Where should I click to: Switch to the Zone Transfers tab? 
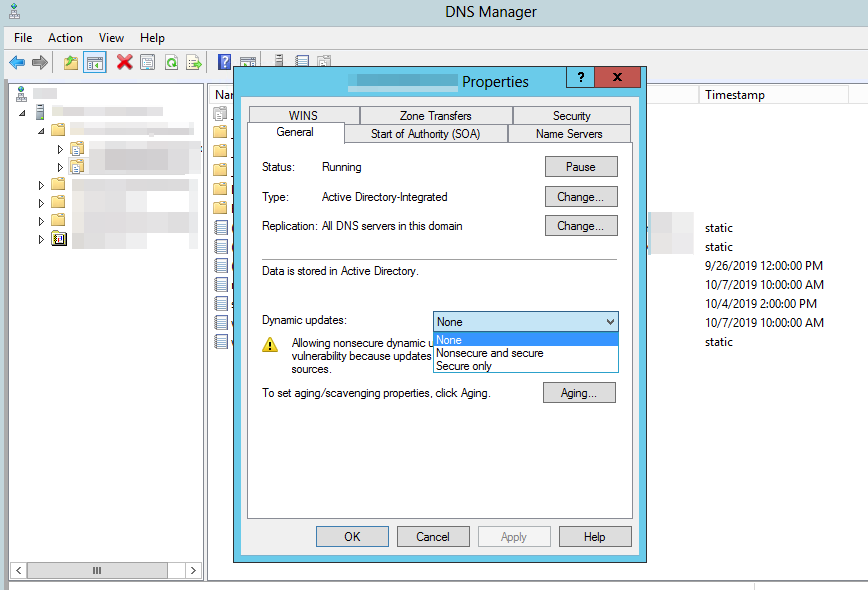coord(436,115)
